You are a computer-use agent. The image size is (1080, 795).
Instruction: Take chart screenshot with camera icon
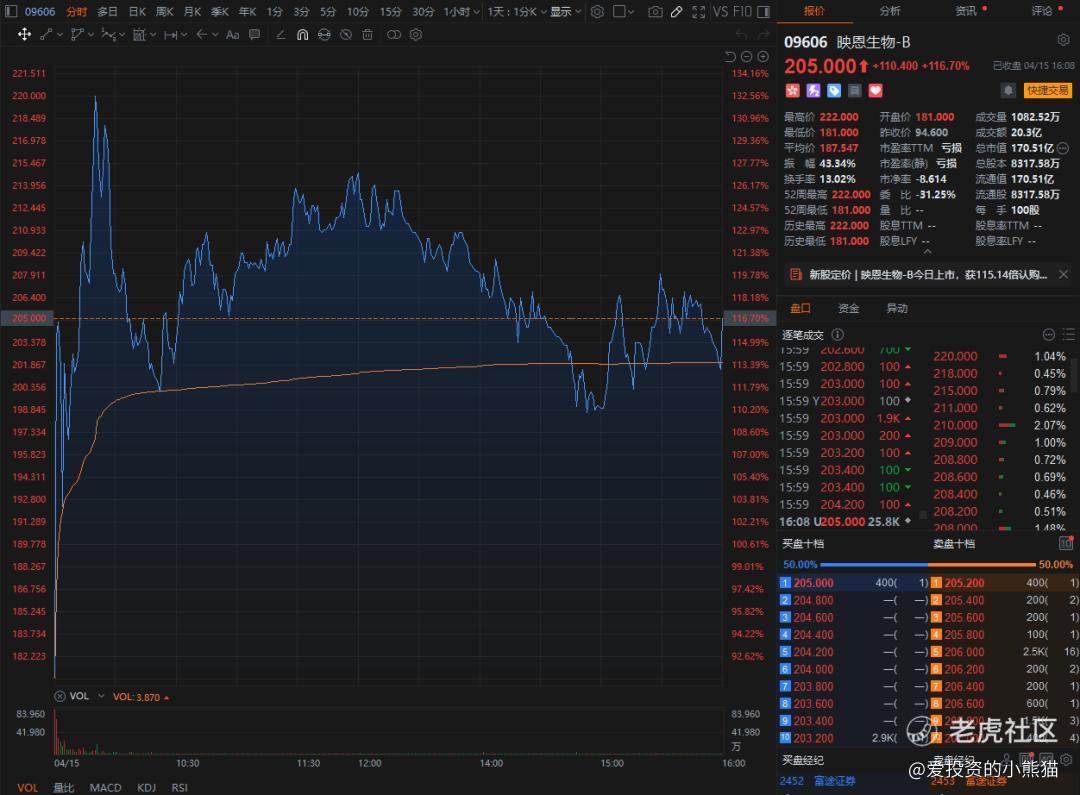(x=656, y=12)
